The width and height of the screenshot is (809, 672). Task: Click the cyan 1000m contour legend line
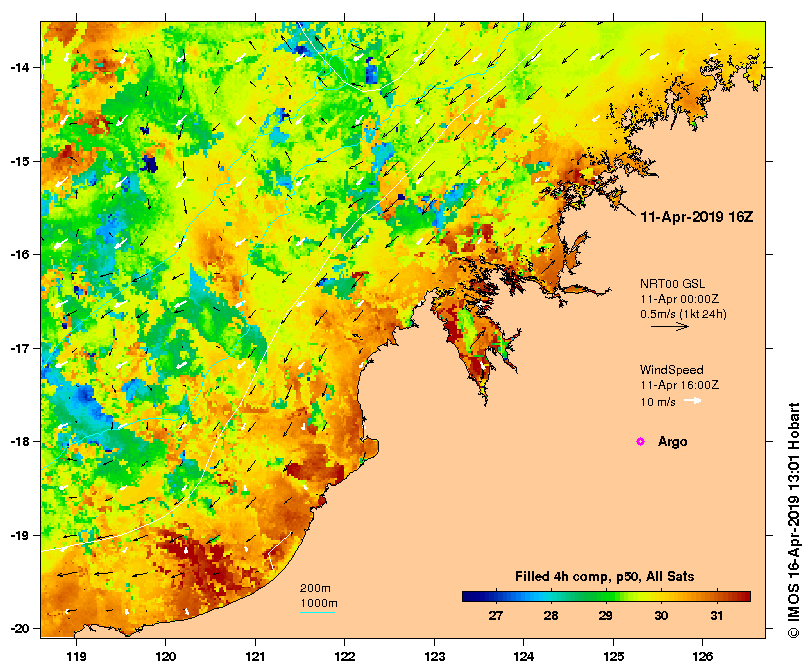pos(318,613)
